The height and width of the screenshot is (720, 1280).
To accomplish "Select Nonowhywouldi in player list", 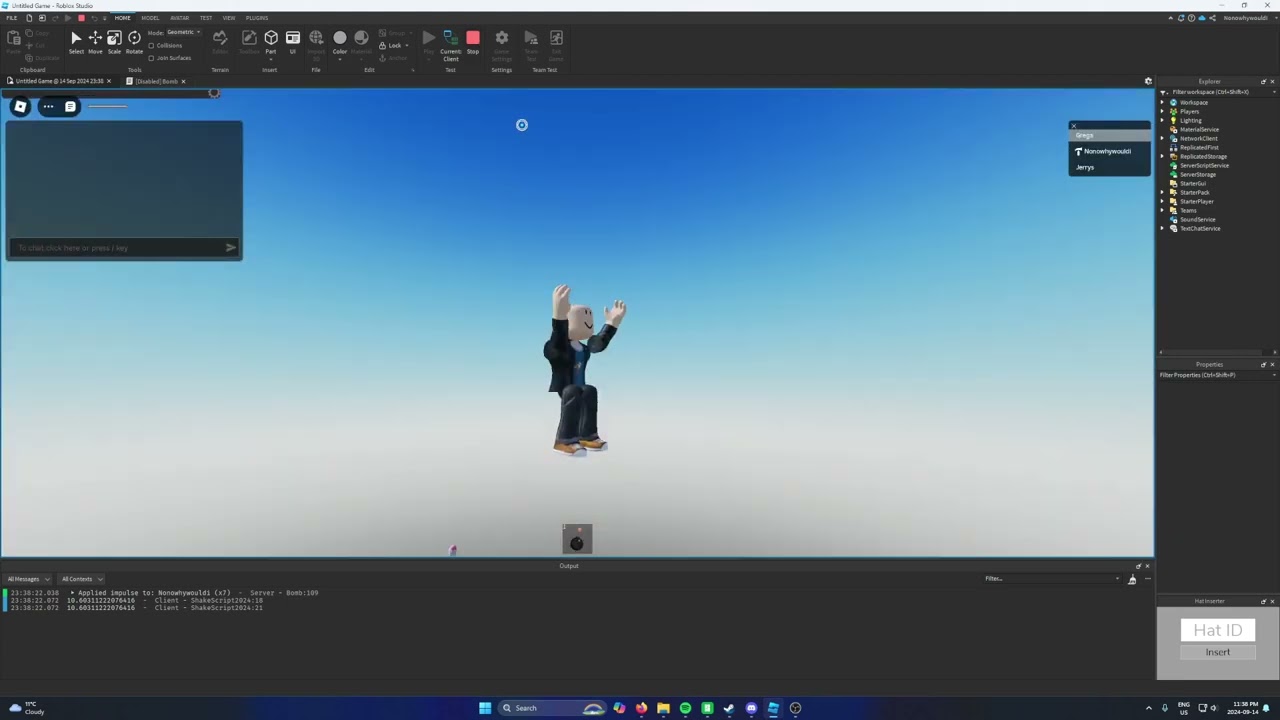I will coord(1110,151).
